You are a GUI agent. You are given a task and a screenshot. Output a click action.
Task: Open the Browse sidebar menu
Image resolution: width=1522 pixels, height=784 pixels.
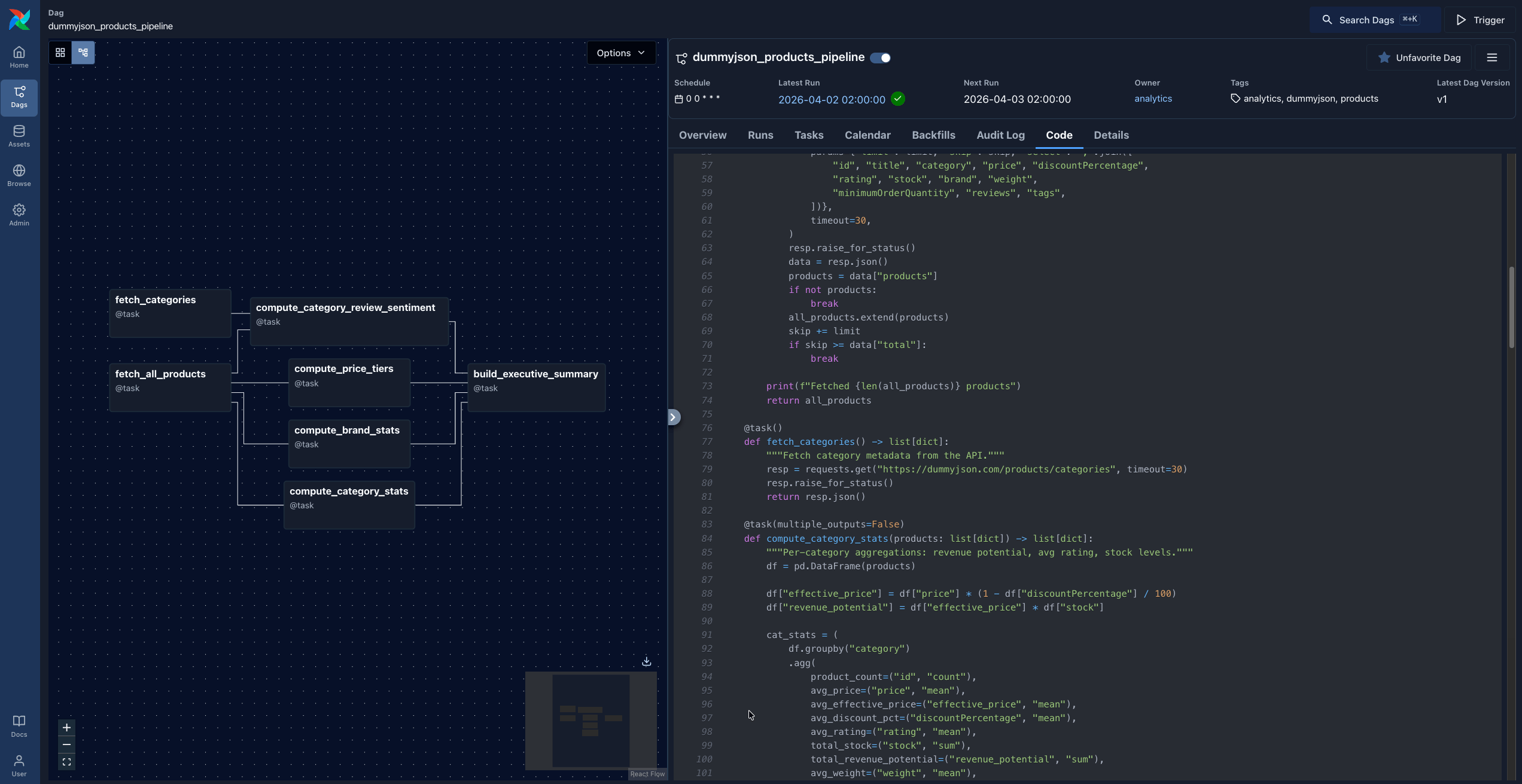19,176
